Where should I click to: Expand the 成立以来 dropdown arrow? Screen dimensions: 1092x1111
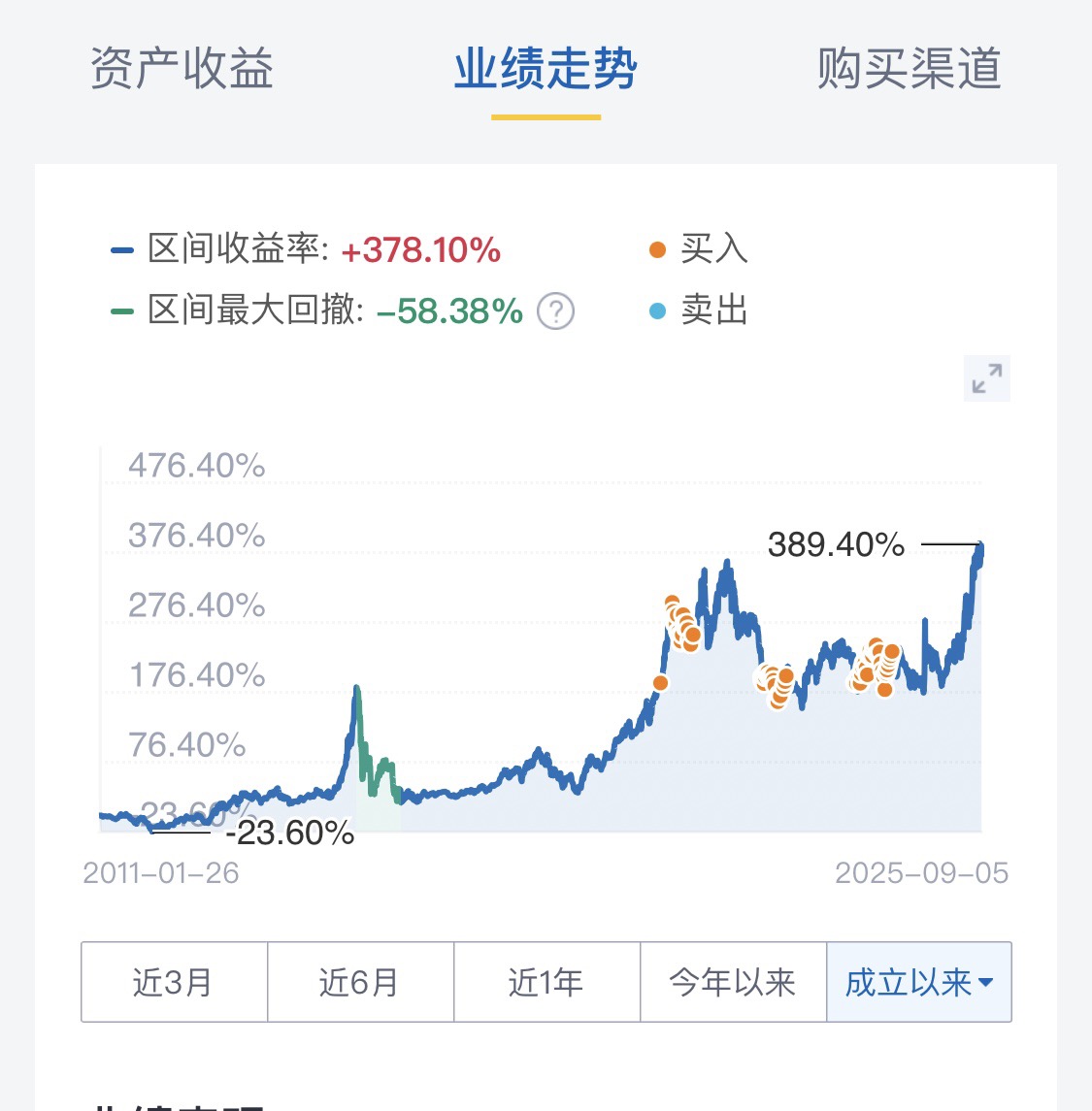[x=985, y=982]
